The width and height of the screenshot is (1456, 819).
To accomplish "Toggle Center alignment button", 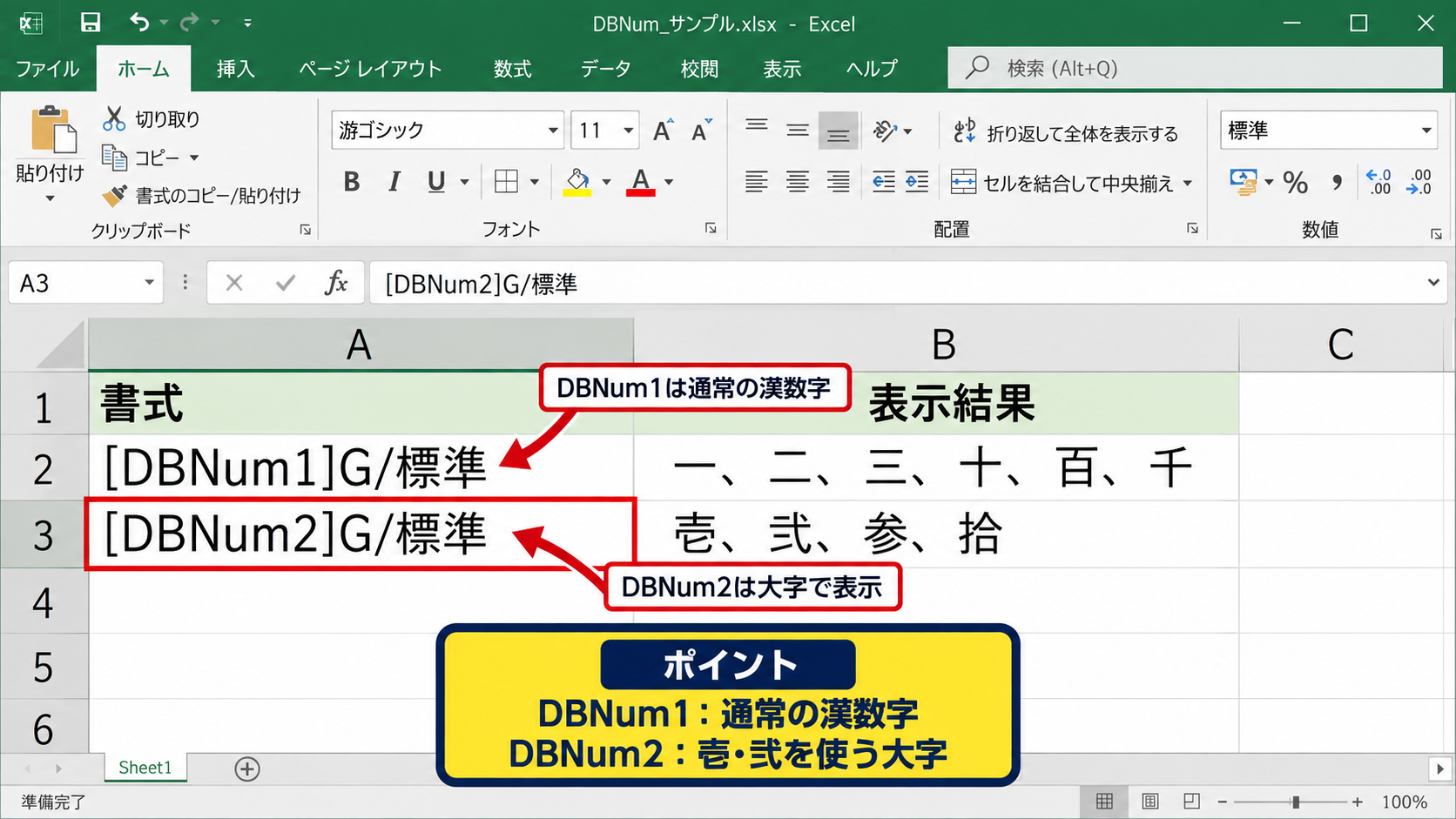I will (x=798, y=182).
